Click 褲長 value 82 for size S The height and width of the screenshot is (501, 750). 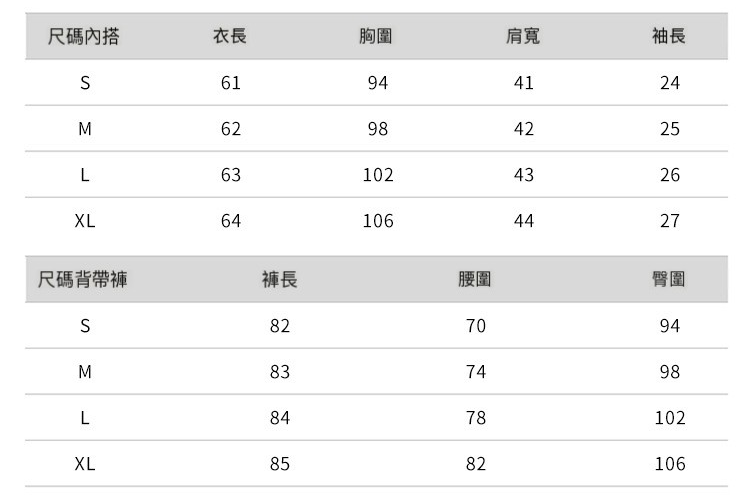coord(280,326)
